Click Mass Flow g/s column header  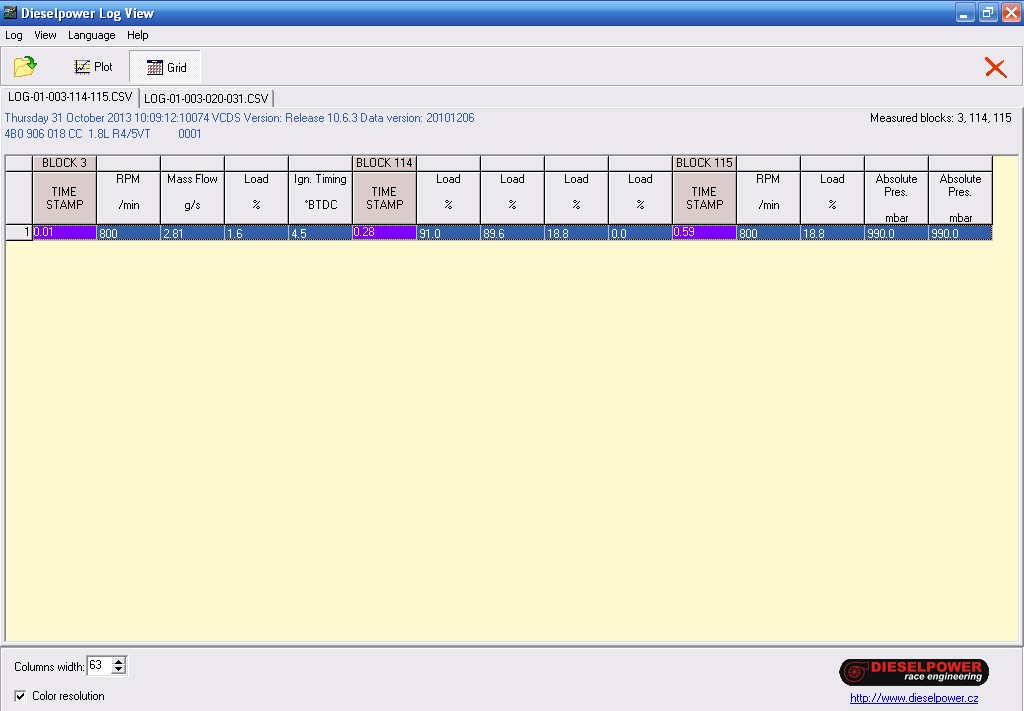point(192,198)
